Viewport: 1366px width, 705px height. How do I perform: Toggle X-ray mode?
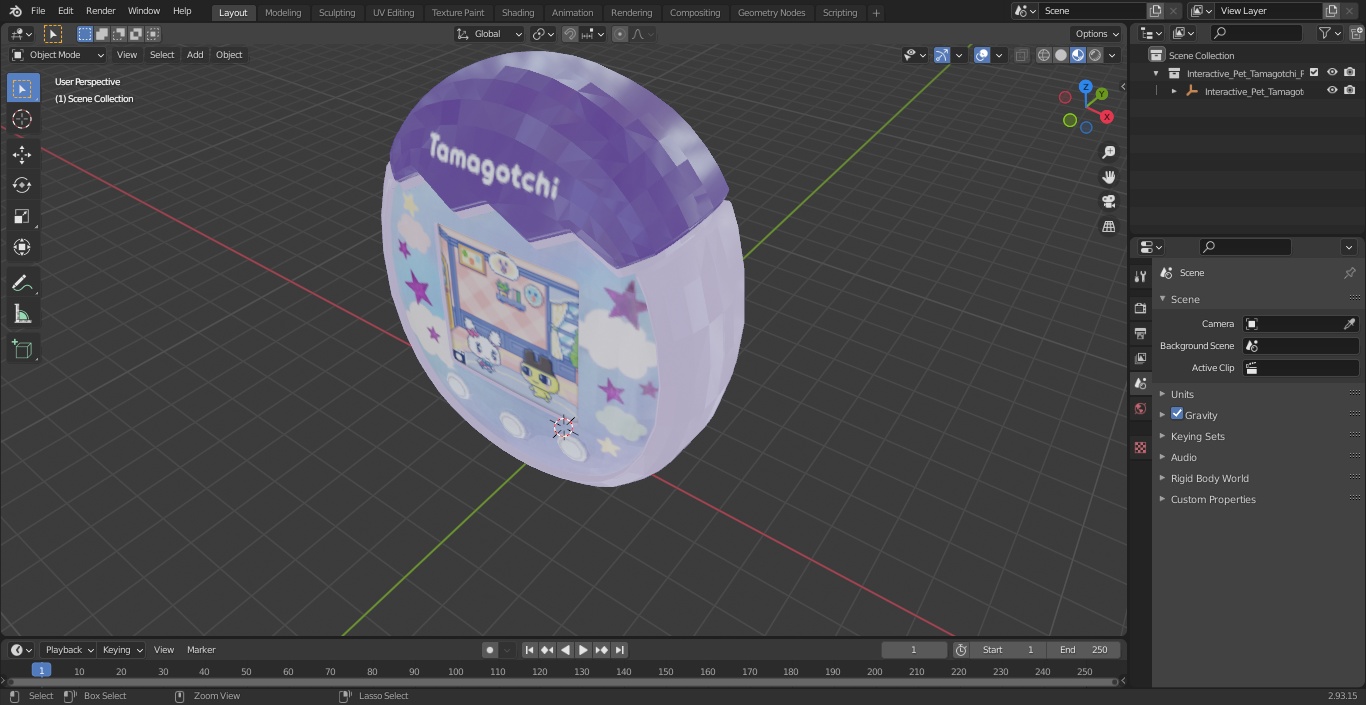point(1021,55)
